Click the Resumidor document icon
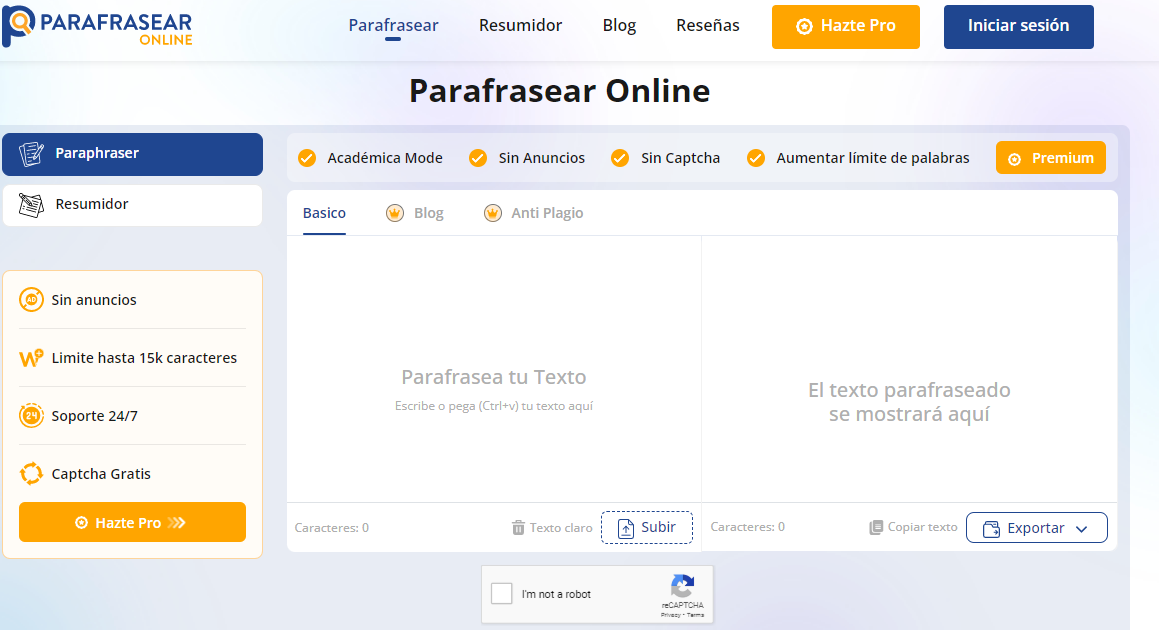1159x630 pixels. [x=31, y=205]
